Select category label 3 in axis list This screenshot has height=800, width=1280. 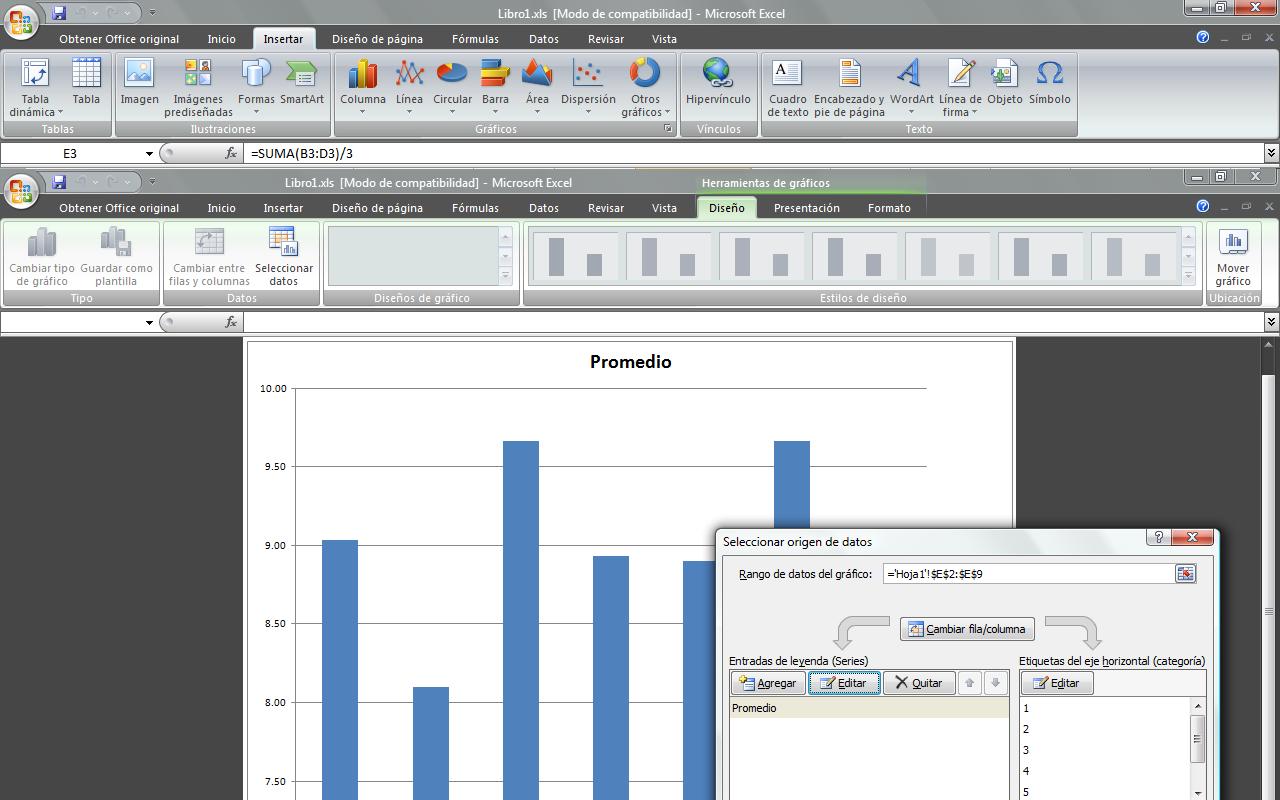click(1105, 750)
